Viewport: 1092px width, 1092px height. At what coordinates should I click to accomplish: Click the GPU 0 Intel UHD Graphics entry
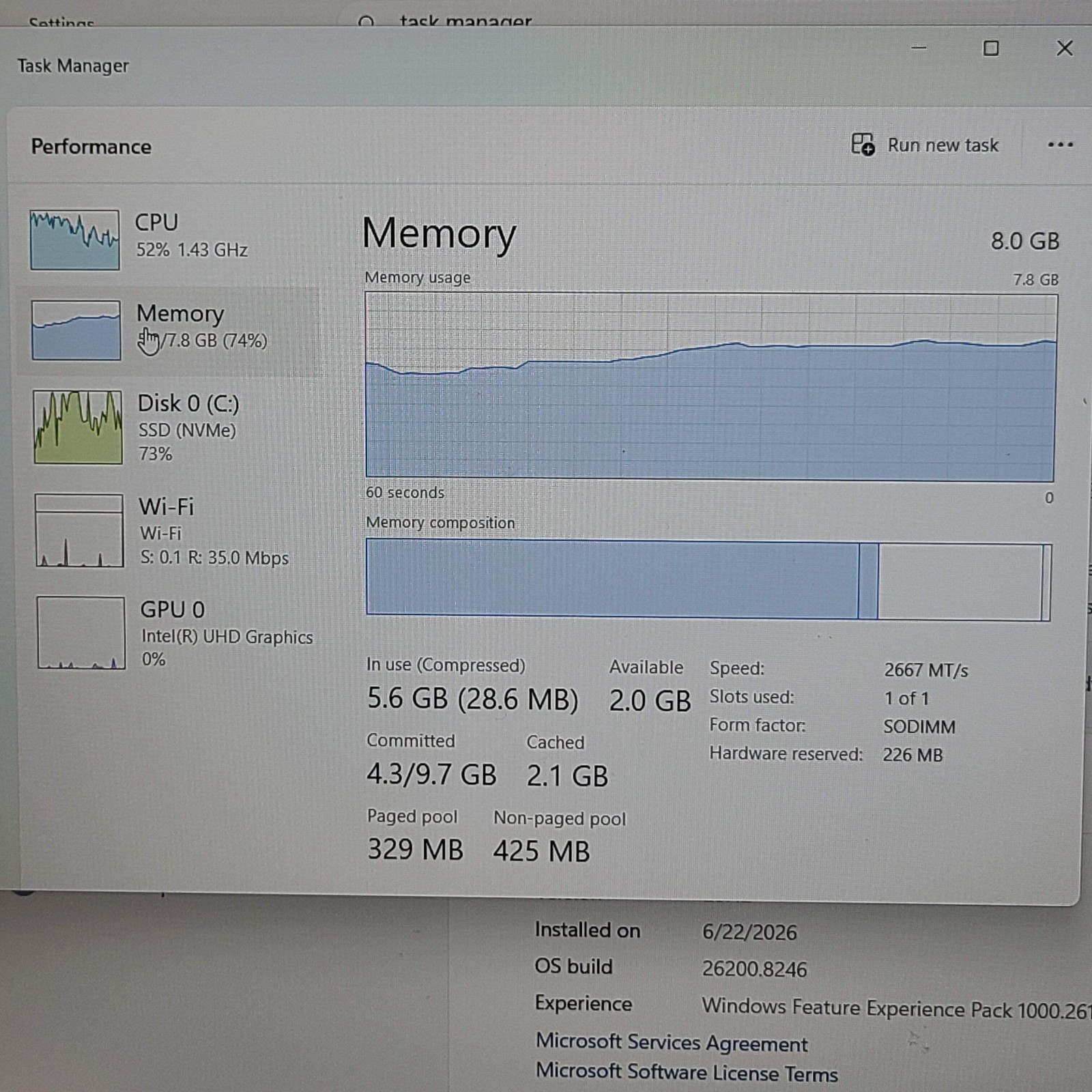(x=227, y=635)
